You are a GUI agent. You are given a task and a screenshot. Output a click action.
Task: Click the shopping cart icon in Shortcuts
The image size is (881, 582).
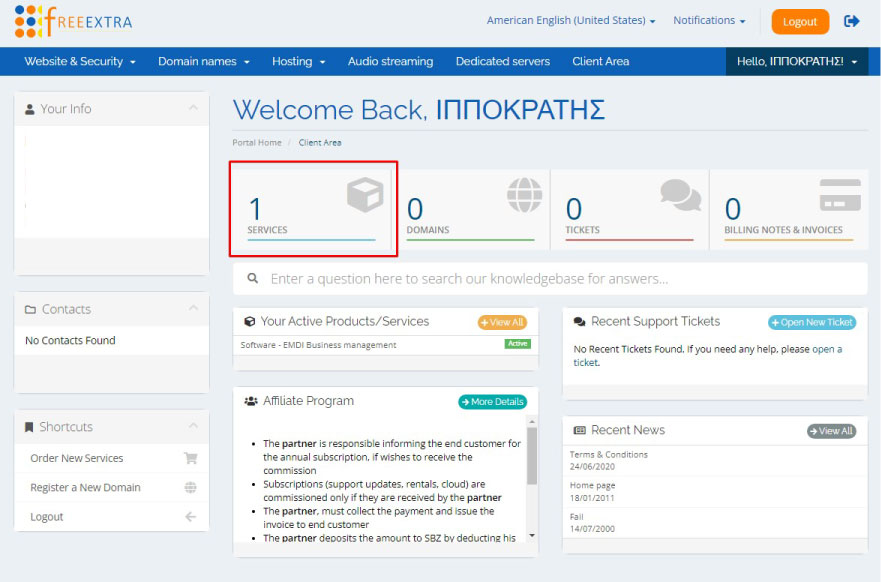point(190,458)
